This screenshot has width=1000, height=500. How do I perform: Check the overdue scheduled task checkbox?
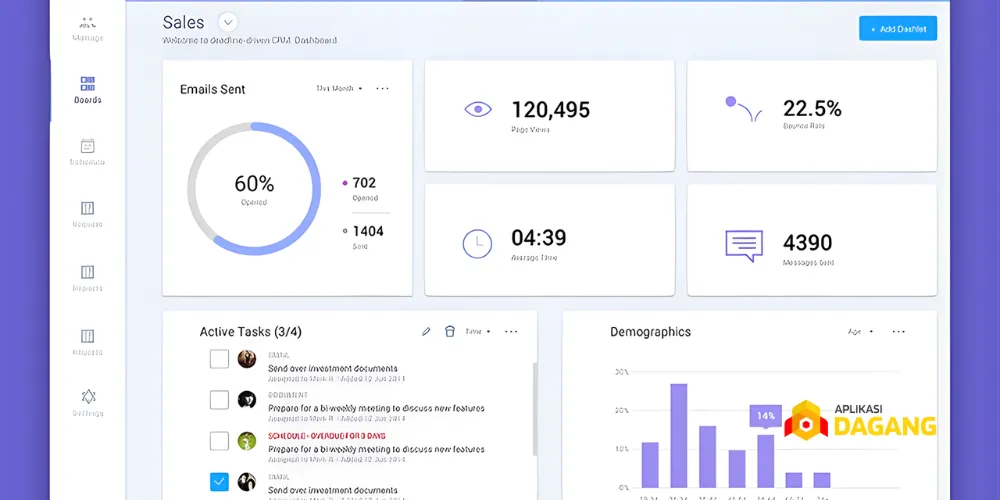(219, 441)
